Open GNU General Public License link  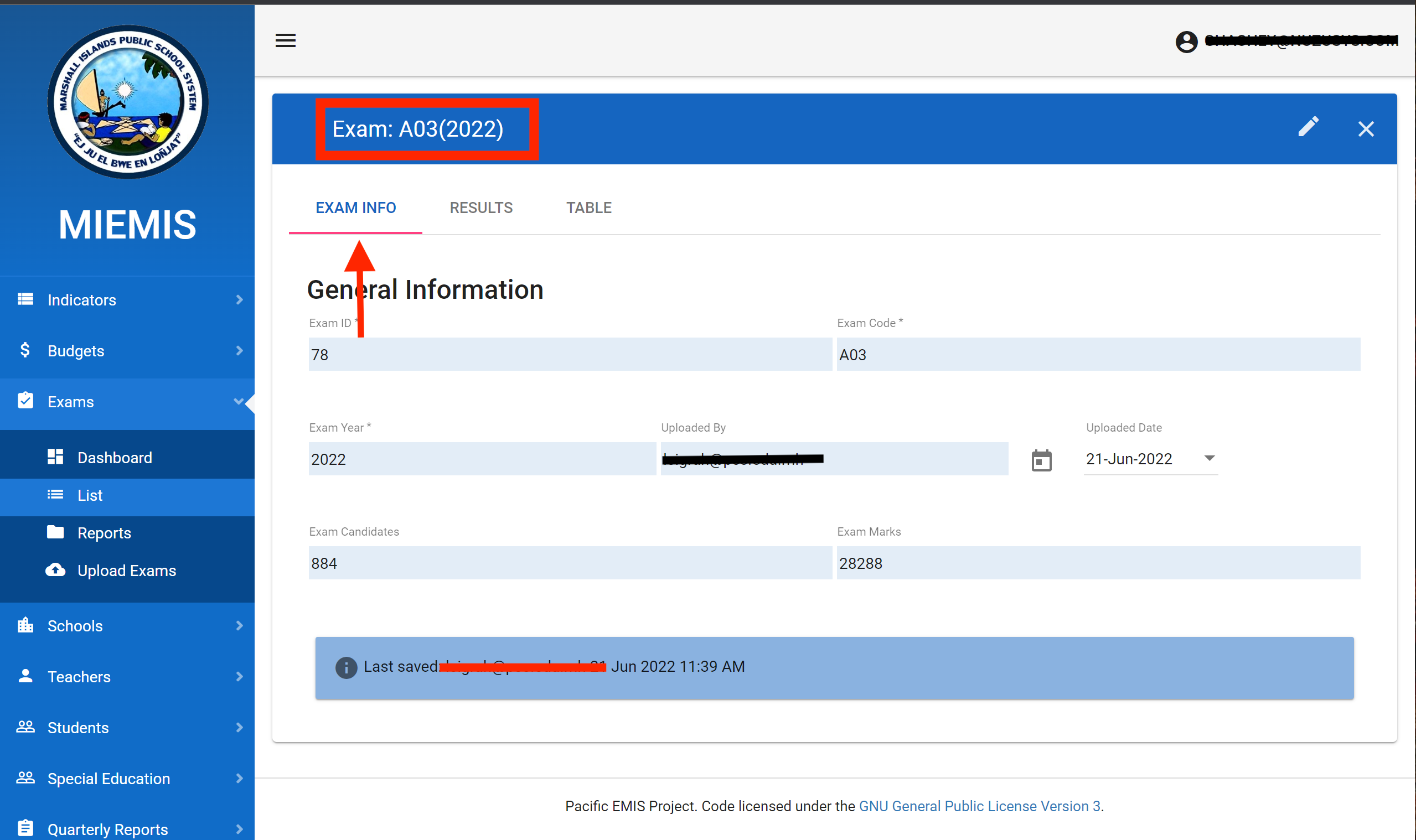pyautogui.click(x=979, y=806)
